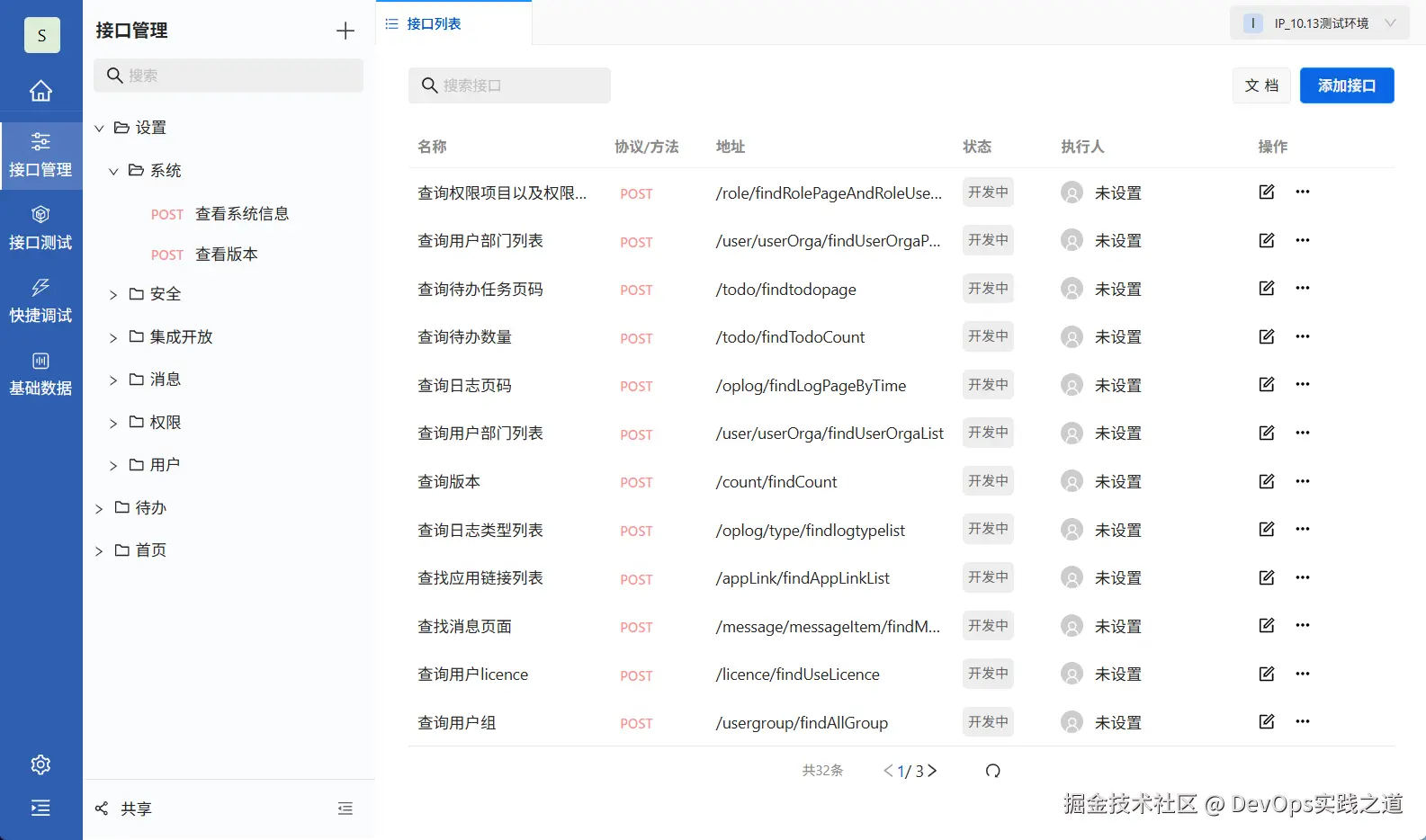
Task: Expand the 待办 folder
Action: (100, 509)
